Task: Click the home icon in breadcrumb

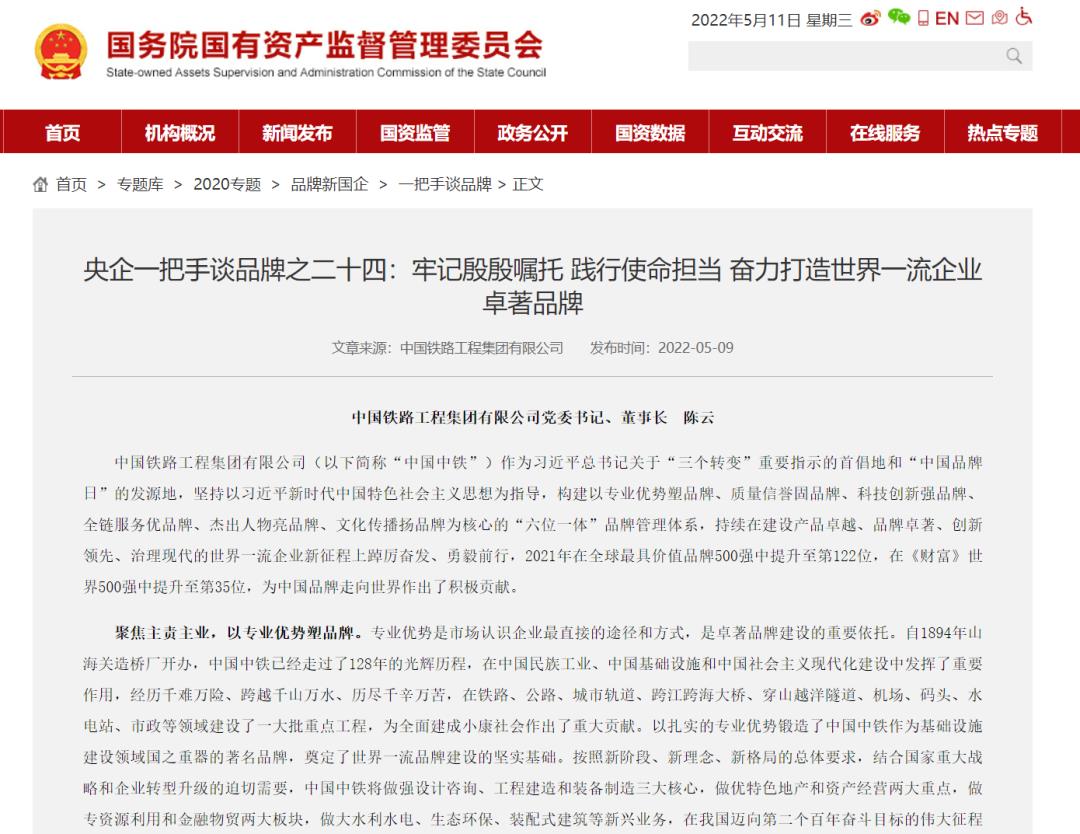Action: pos(41,184)
